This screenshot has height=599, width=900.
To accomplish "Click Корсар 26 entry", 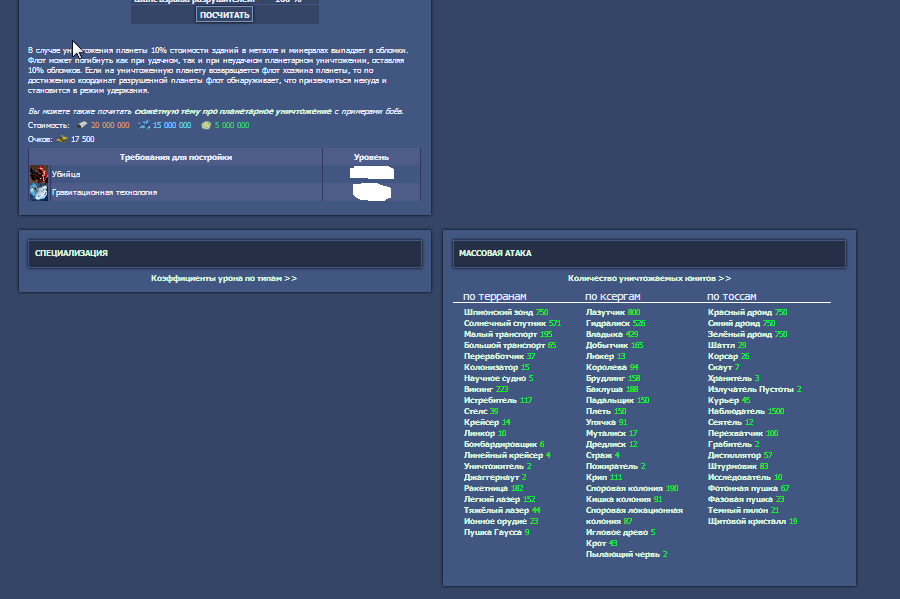I will coord(728,356).
